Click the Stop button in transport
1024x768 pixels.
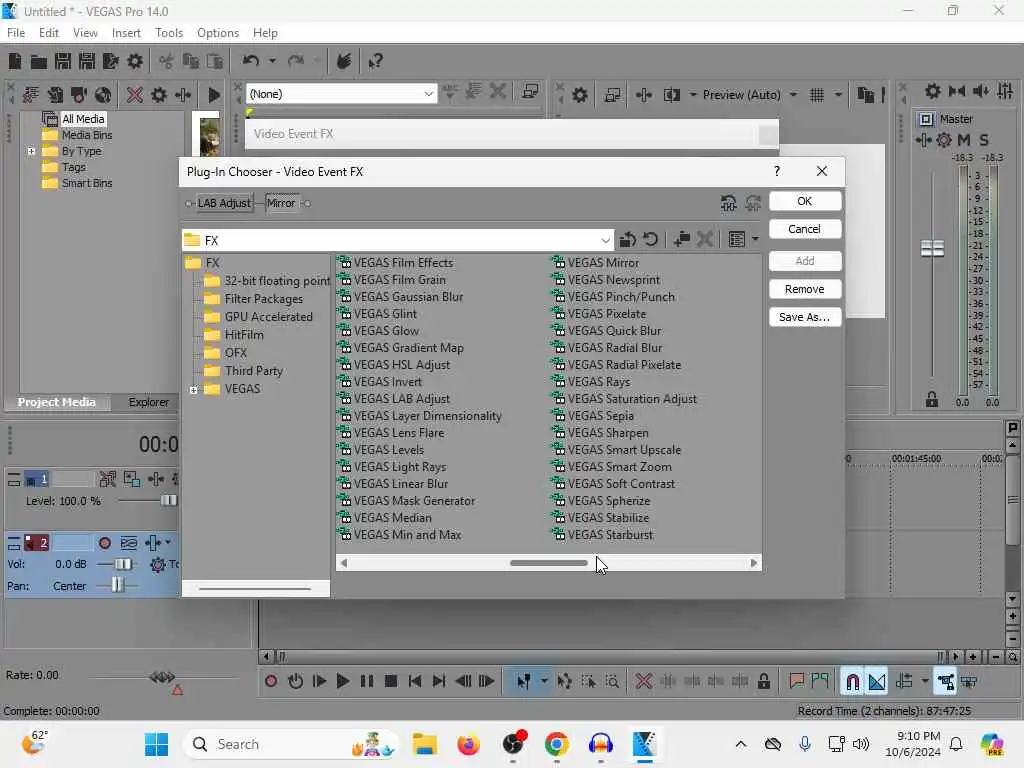(x=391, y=681)
